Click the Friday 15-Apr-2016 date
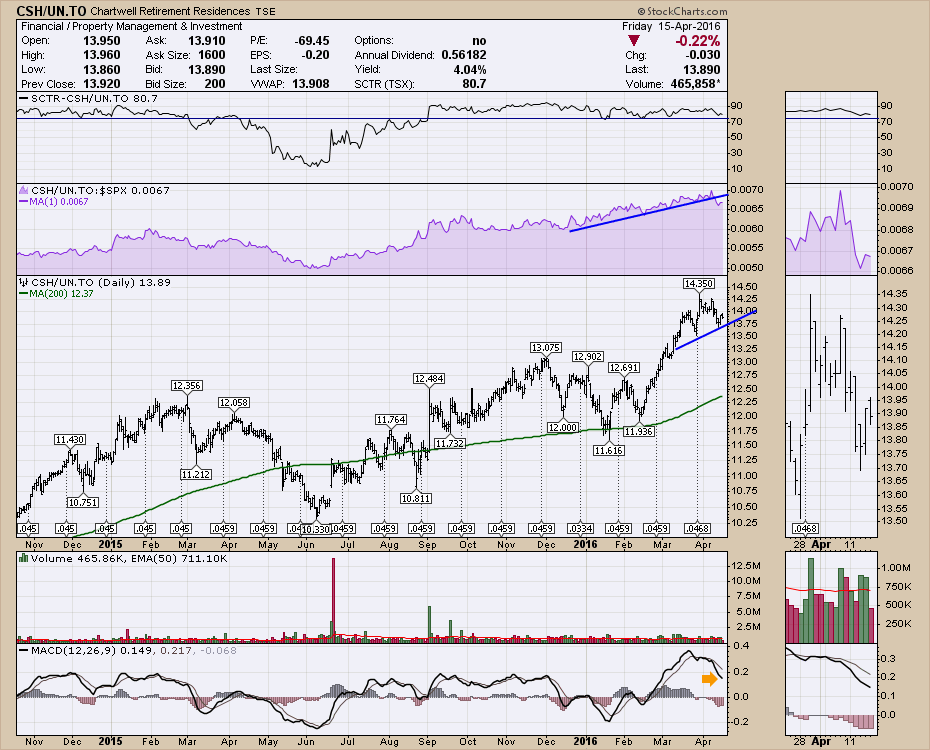Image resolution: width=930 pixels, height=750 pixels. (671, 26)
